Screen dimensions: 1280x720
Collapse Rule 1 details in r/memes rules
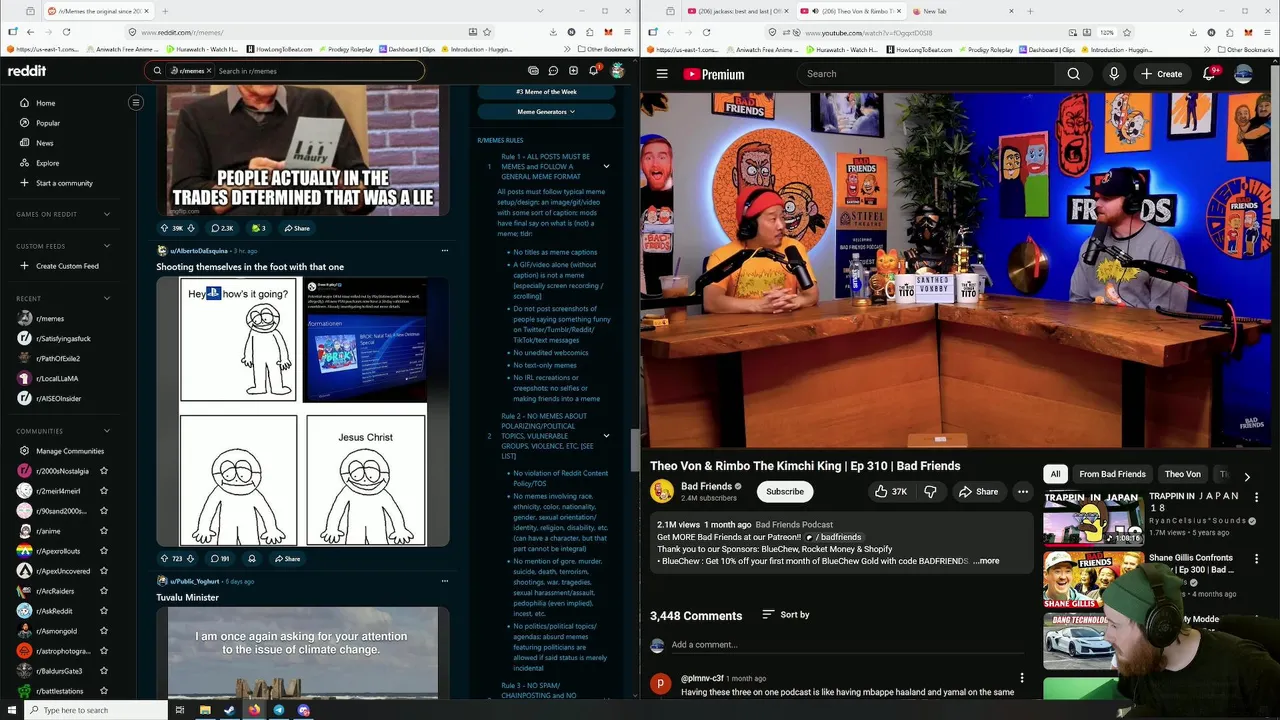coord(606,166)
